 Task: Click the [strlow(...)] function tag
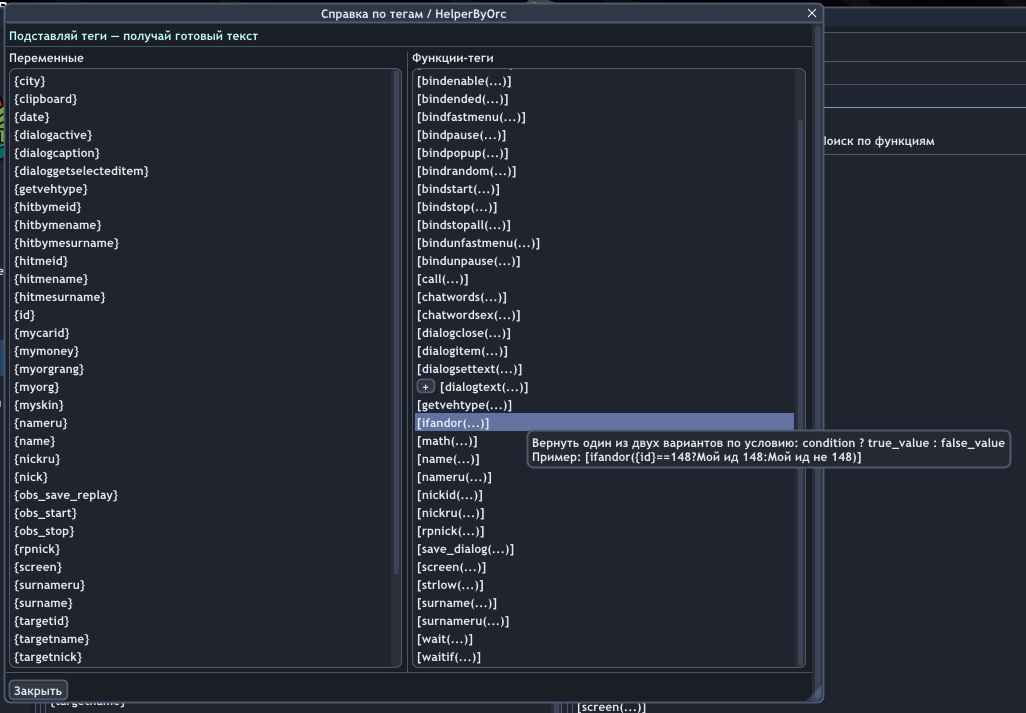(x=450, y=585)
